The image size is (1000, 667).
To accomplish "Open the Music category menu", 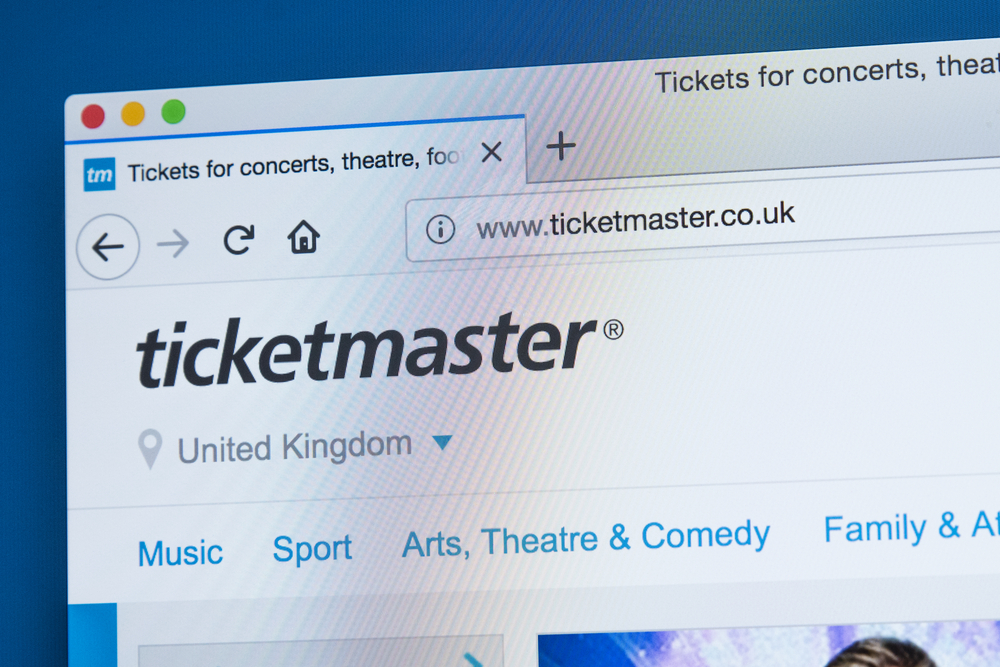I will [180, 553].
